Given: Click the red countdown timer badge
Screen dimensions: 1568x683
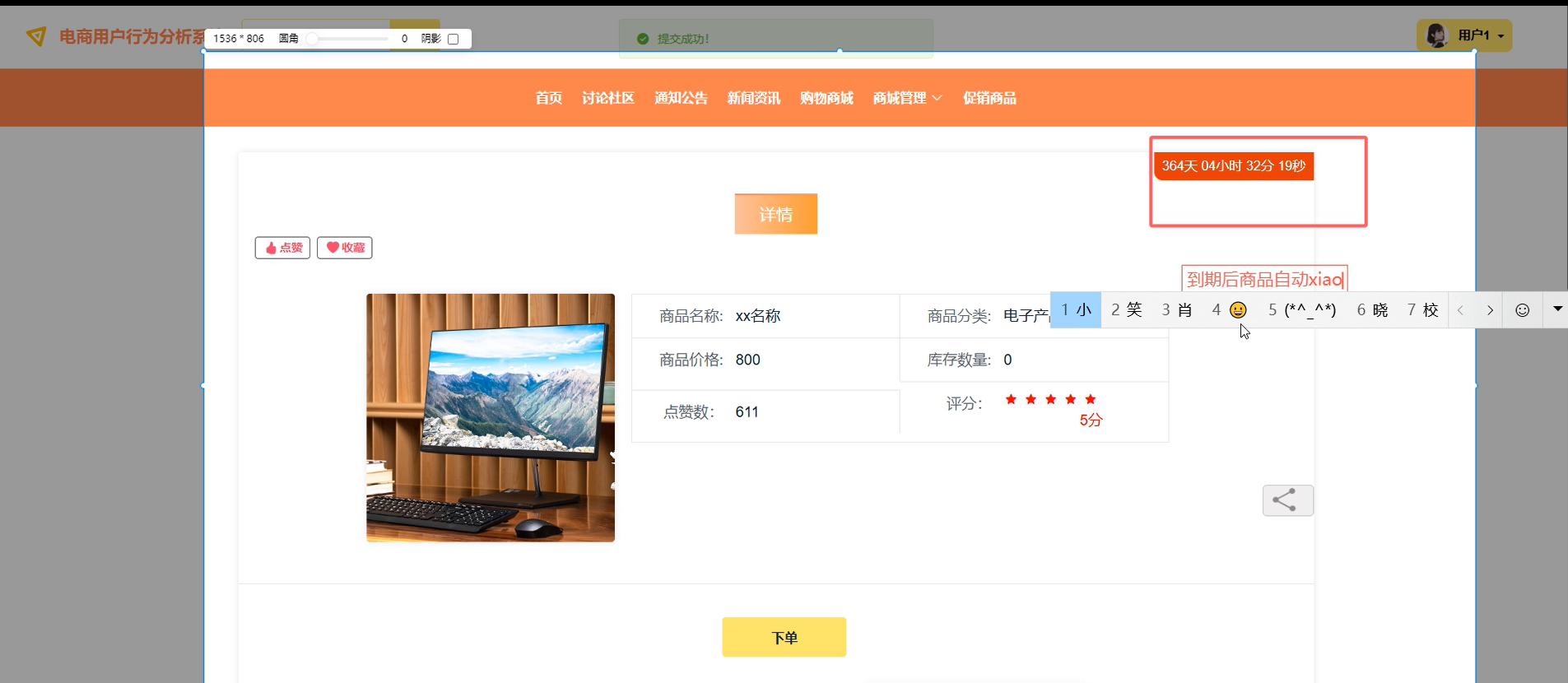Looking at the screenshot, I should (x=1234, y=165).
